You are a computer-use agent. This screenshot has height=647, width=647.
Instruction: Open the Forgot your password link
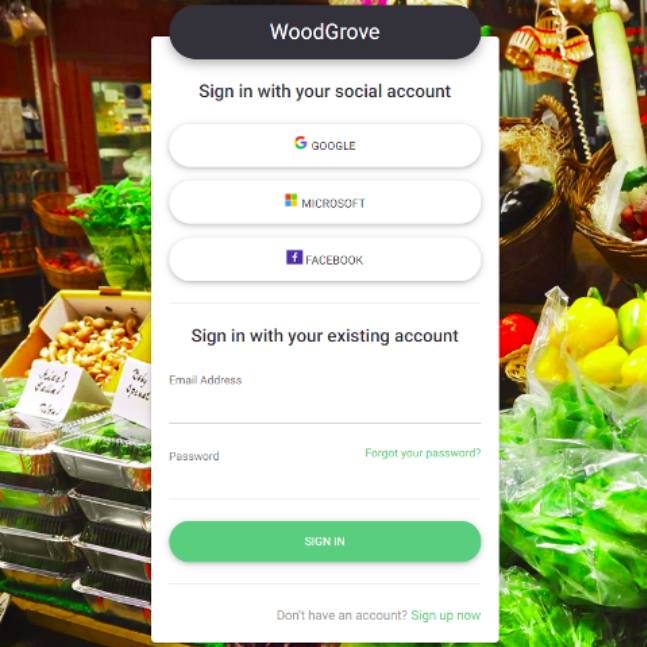(x=423, y=453)
